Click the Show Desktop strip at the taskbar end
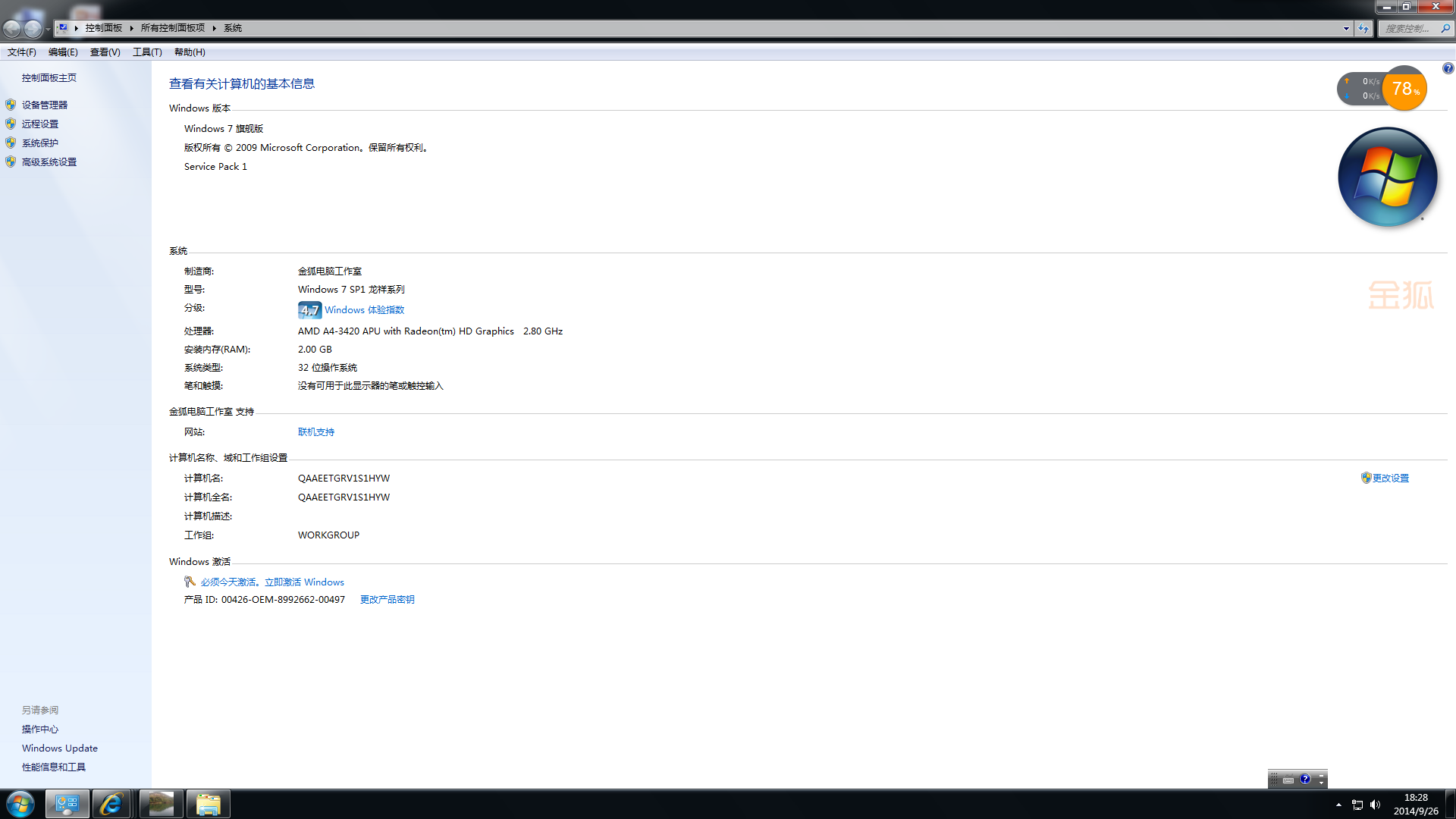This screenshot has width=1456, height=819. [x=1450, y=804]
